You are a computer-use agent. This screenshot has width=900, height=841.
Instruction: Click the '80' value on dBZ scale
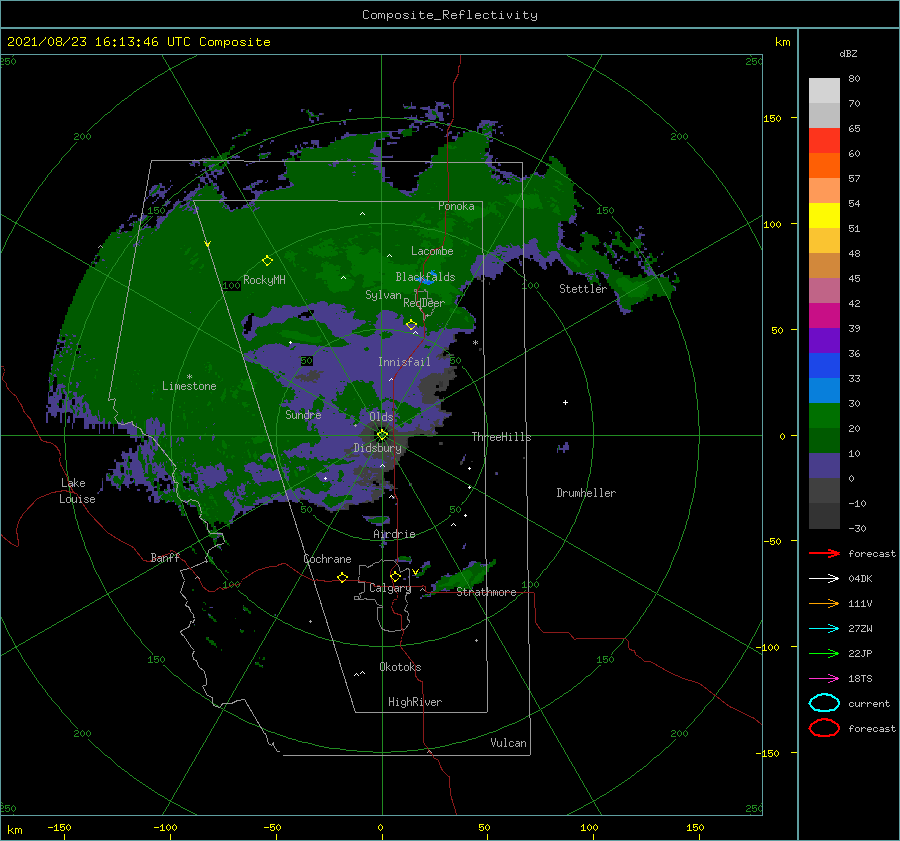pos(854,79)
